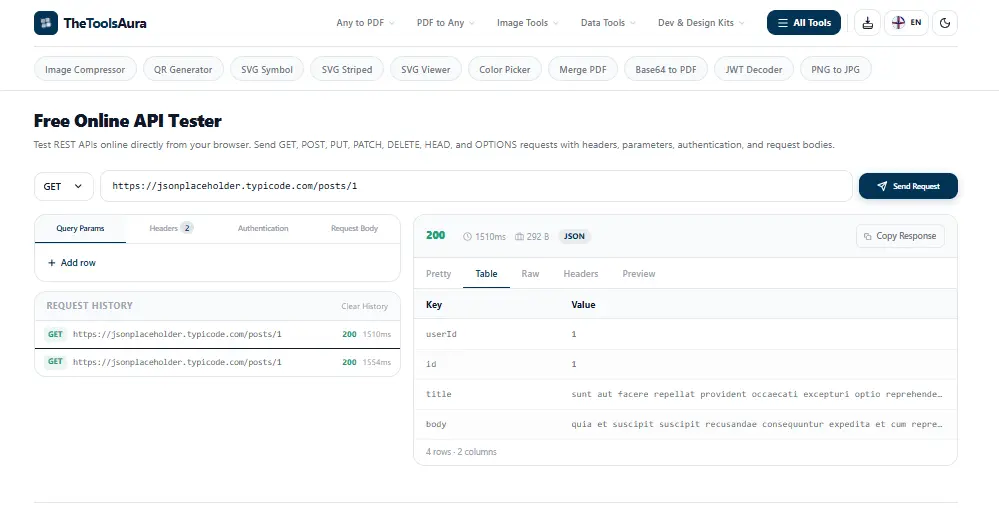Click the 292 B response size
This screenshot has width=999, height=531.
point(532,236)
